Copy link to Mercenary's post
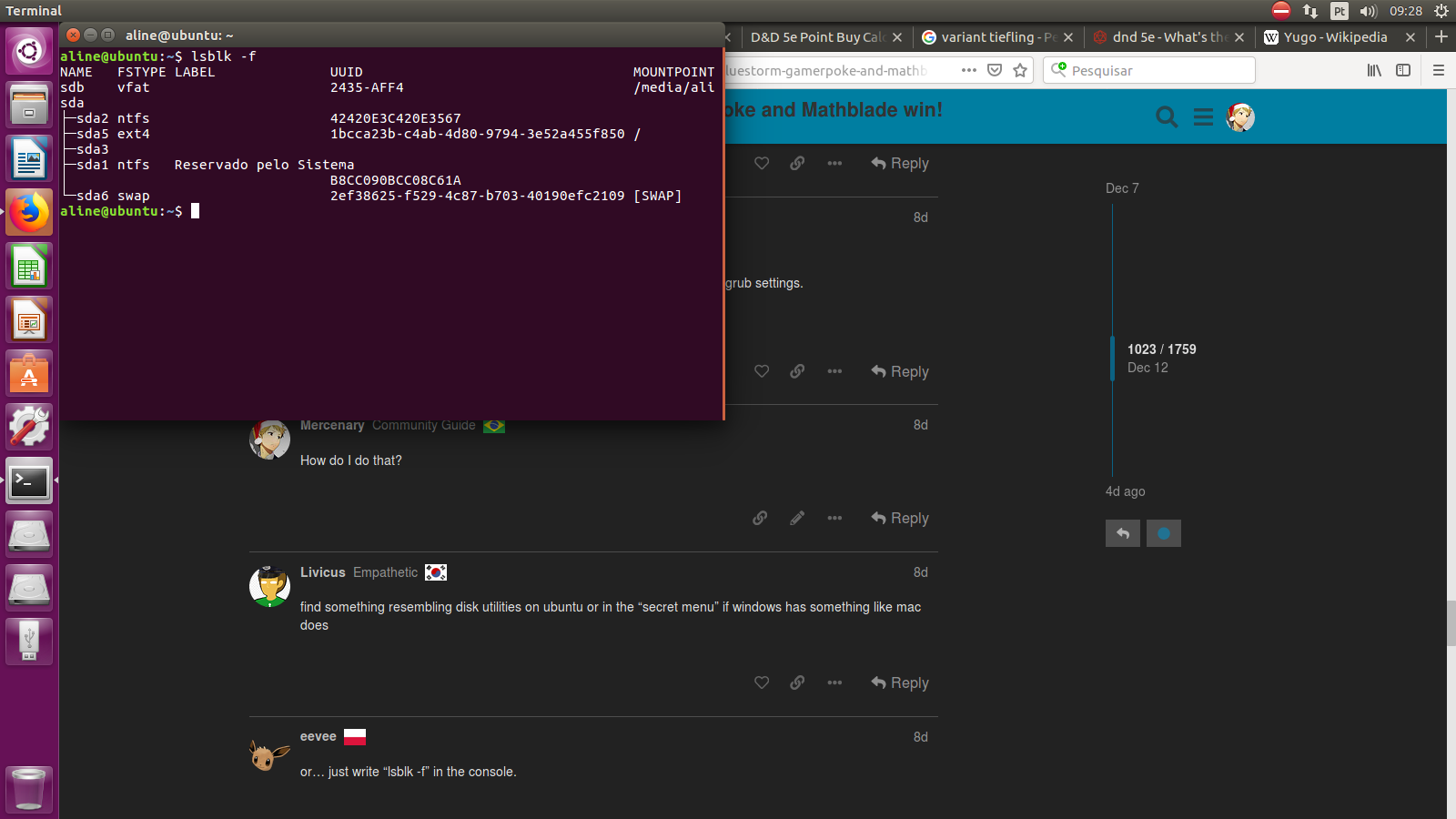The width and height of the screenshot is (1456, 819). (x=760, y=518)
